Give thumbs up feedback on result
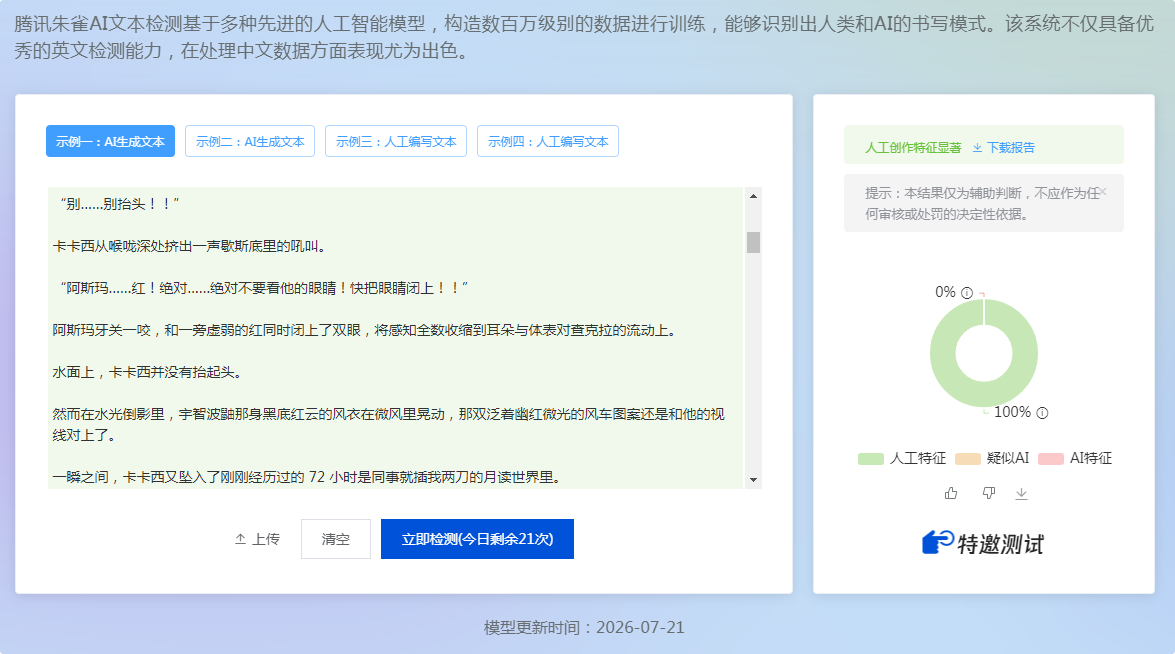The width and height of the screenshot is (1175, 654). coord(951,493)
